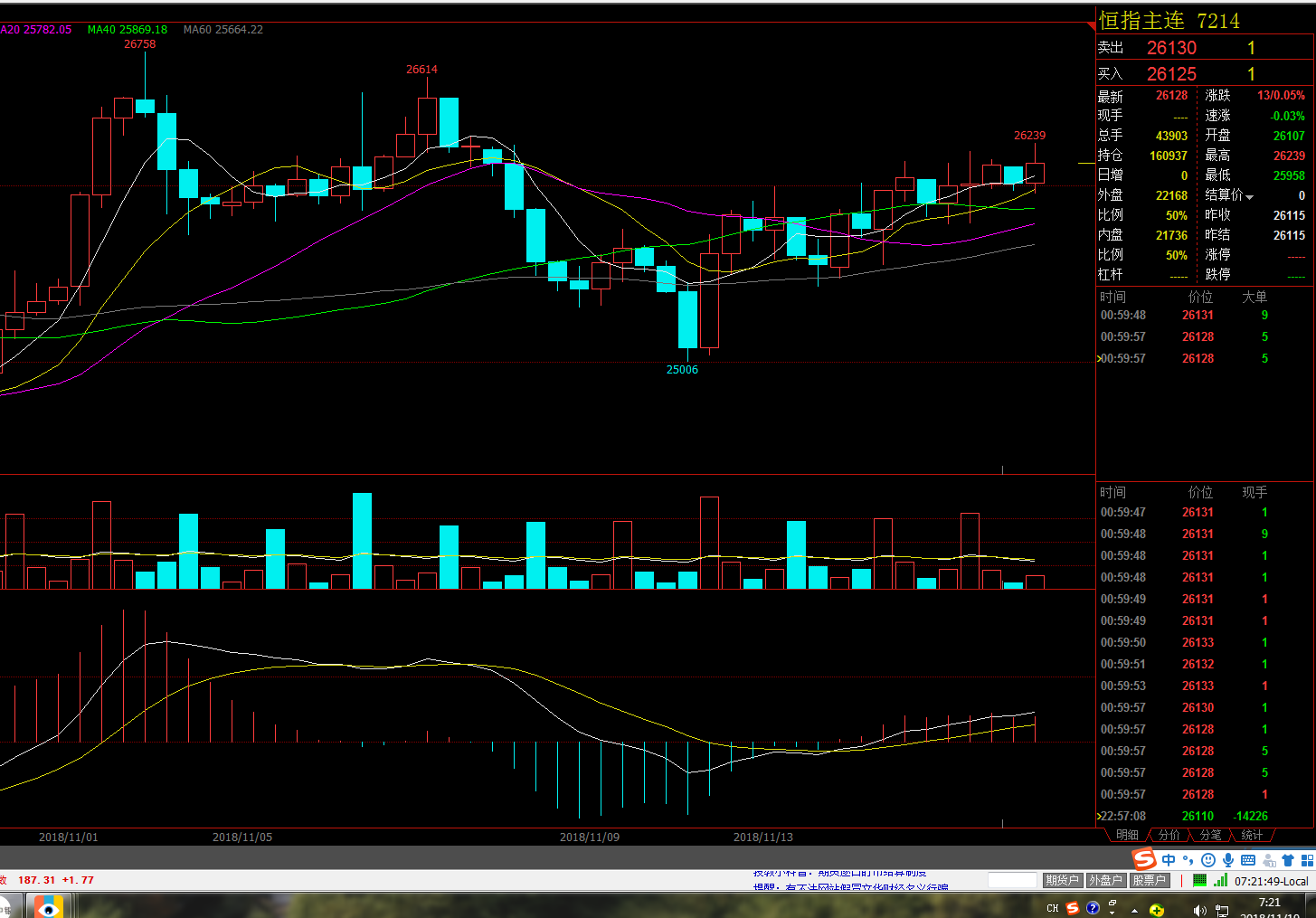Switch to the 统计 tab

coord(1252,835)
